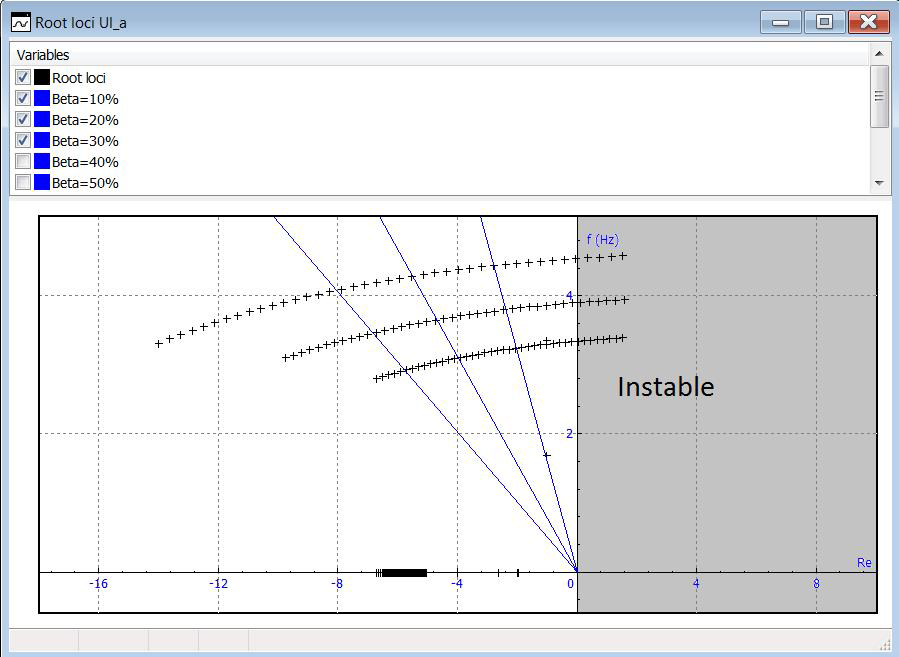Click the Instable region label
The image size is (899, 657).
(666, 386)
